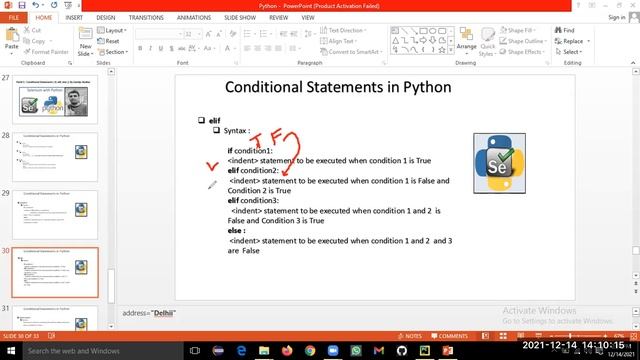The height and width of the screenshot is (360, 640).
Task: Select the oval shape in the gallery
Action: (x=432, y=31)
